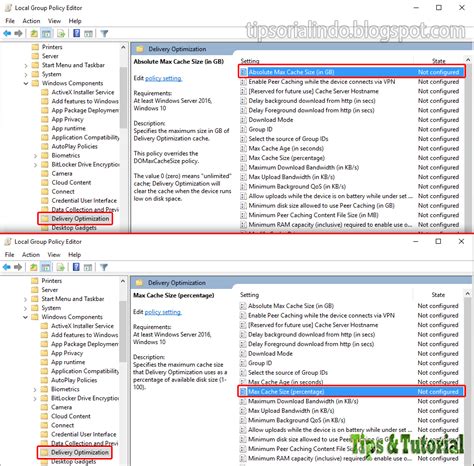The image size is (474, 466).
Task: Click the Export List icon in the top window toolbar
Action: pyautogui.click(x=61, y=33)
